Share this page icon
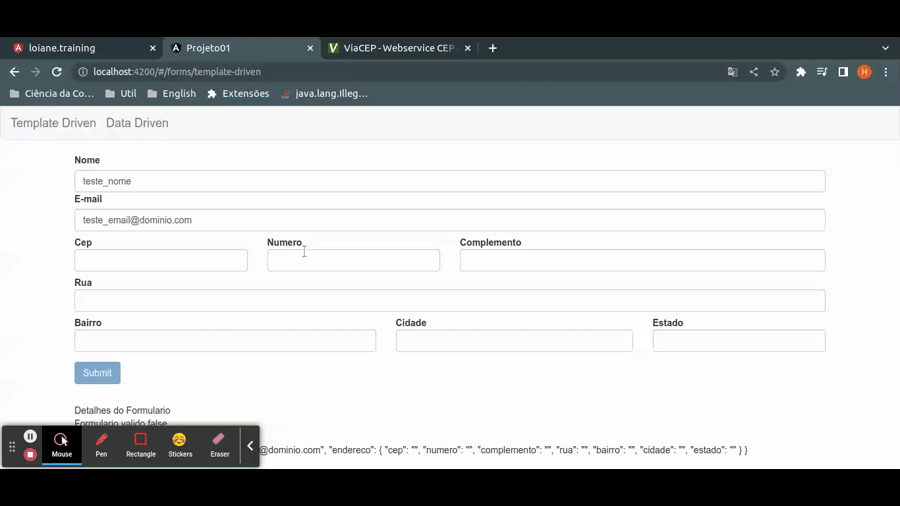 [x=754, y=72]
